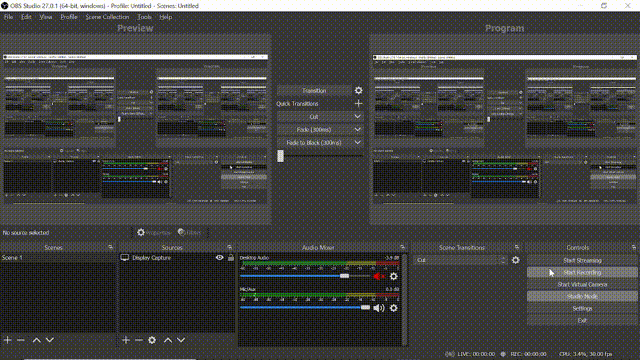Expand the Cut quick transition dropdown
The image size is (640, 360).
click(358, 117)
